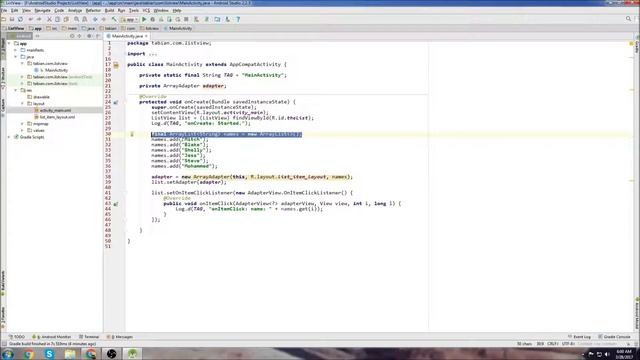Screen dimensions: 640x360
Task: Click the Android Studio taskbar icon
Action: click(x=132, y=354)
